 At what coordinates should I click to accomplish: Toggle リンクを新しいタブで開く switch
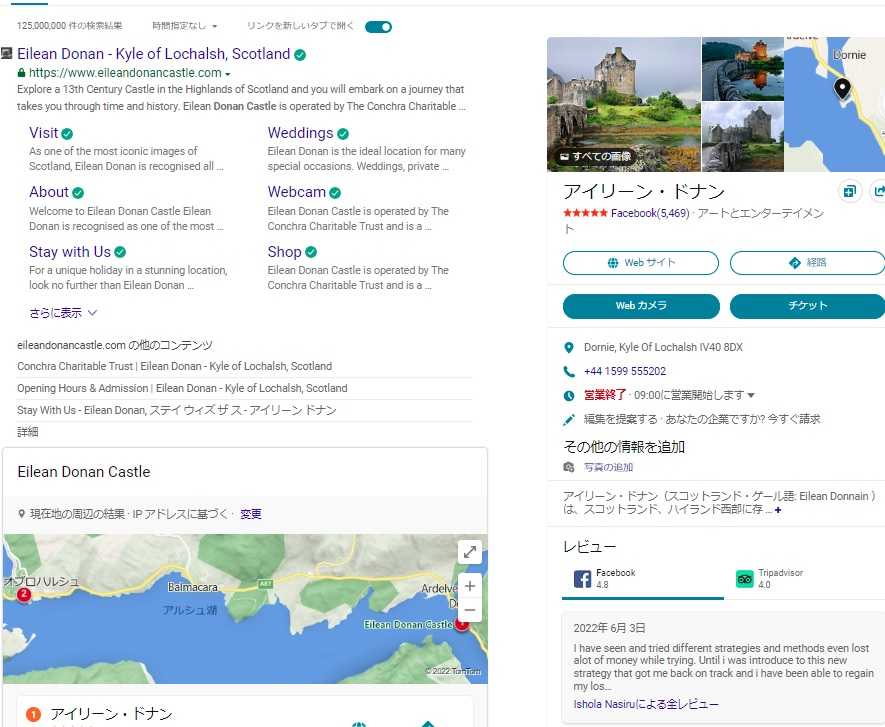[x=378, y=26]
